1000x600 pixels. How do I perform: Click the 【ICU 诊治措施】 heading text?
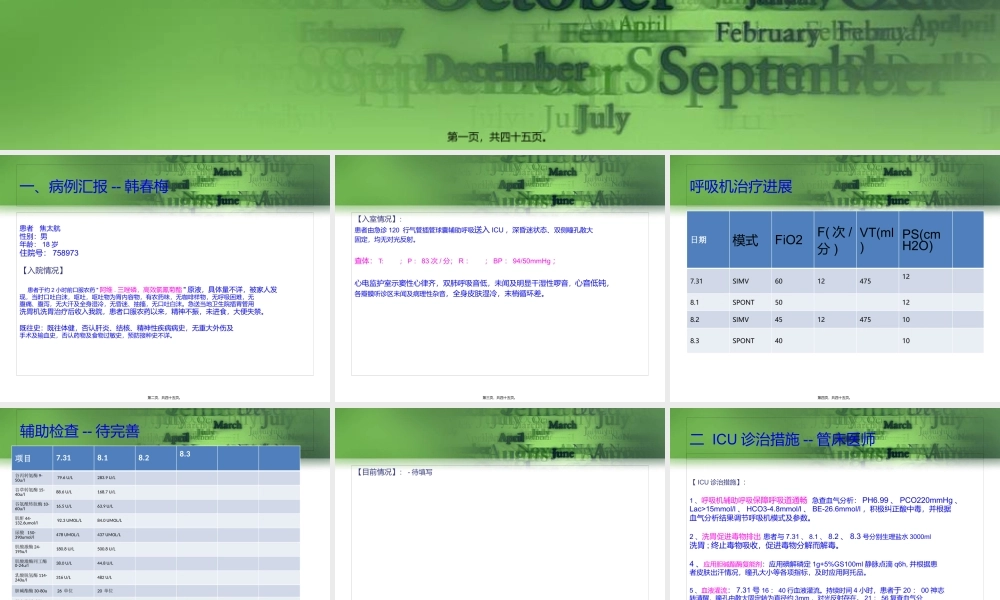coord(717,481)
